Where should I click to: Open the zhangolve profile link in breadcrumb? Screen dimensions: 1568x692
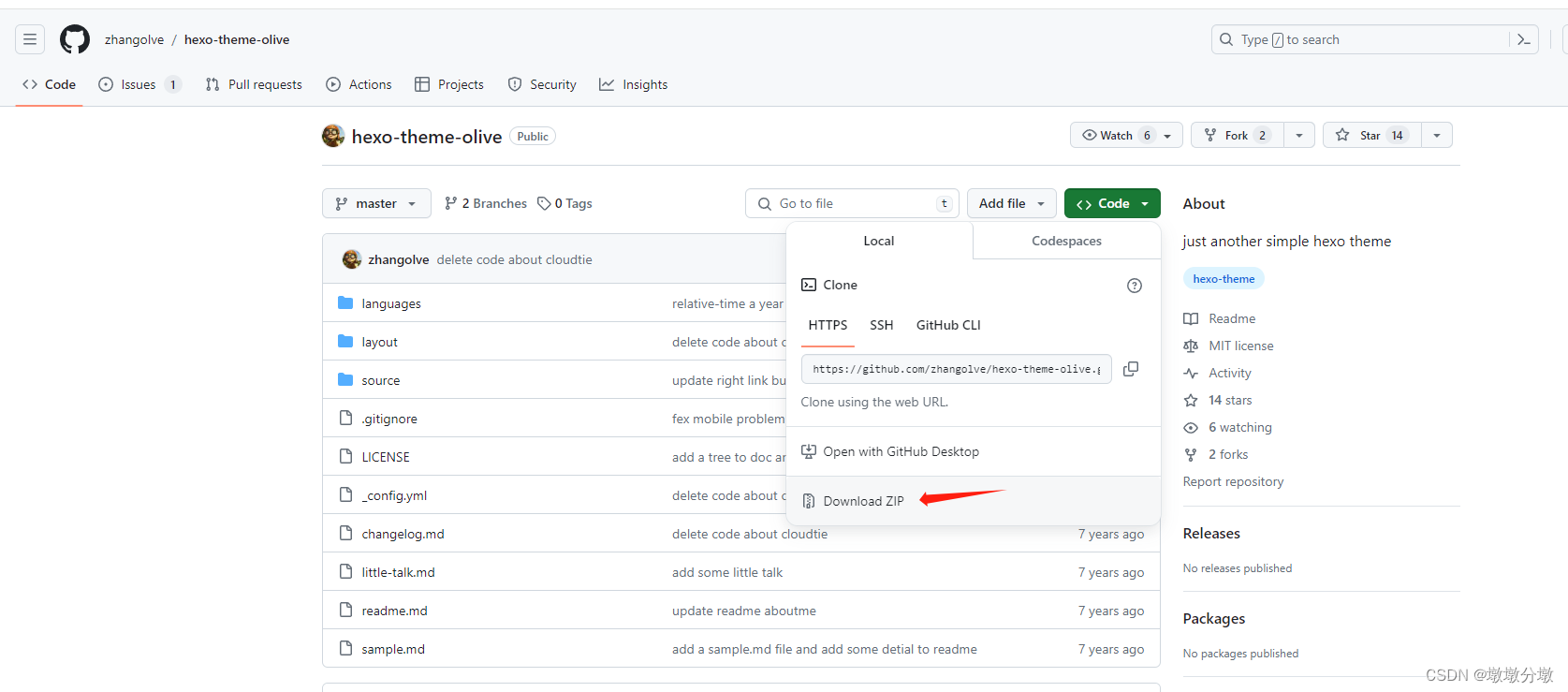(x=134, y=39)
